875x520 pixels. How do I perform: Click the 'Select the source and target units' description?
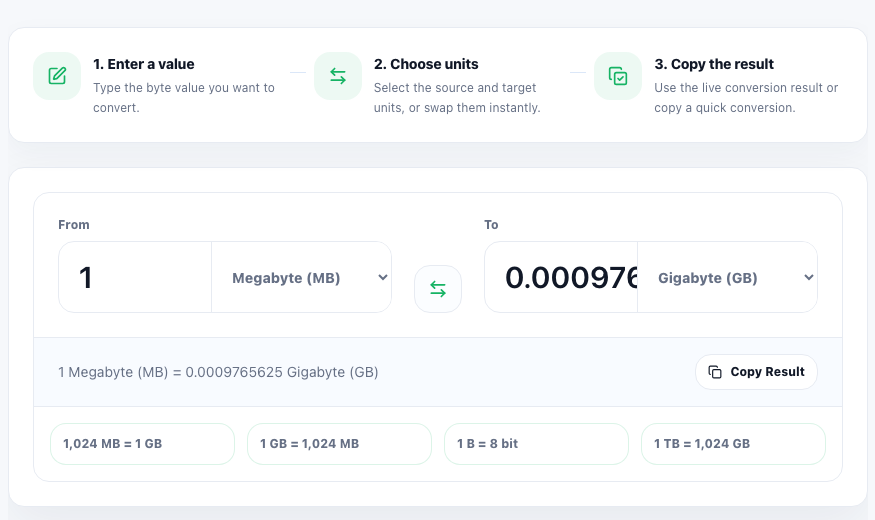[457, 98]
